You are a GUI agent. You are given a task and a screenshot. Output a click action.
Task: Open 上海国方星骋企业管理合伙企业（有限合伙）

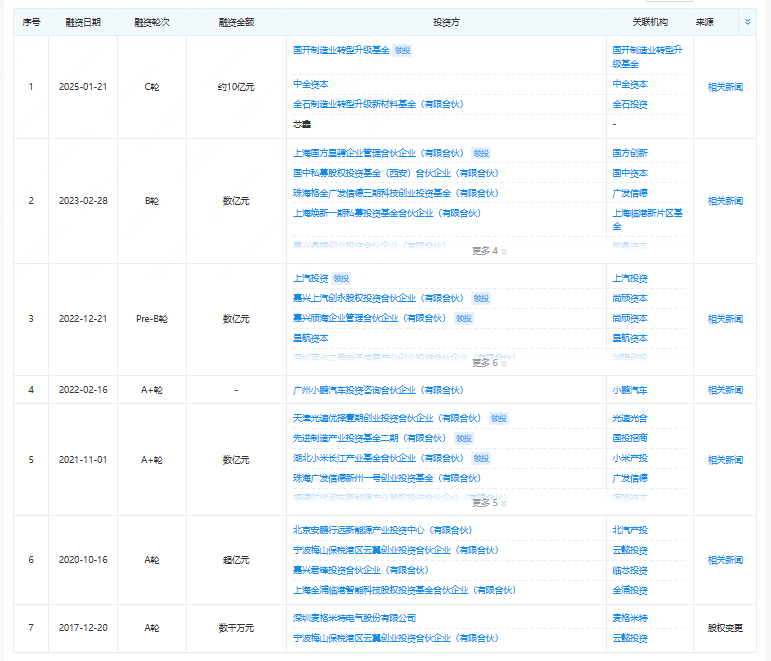coord(378,153)
